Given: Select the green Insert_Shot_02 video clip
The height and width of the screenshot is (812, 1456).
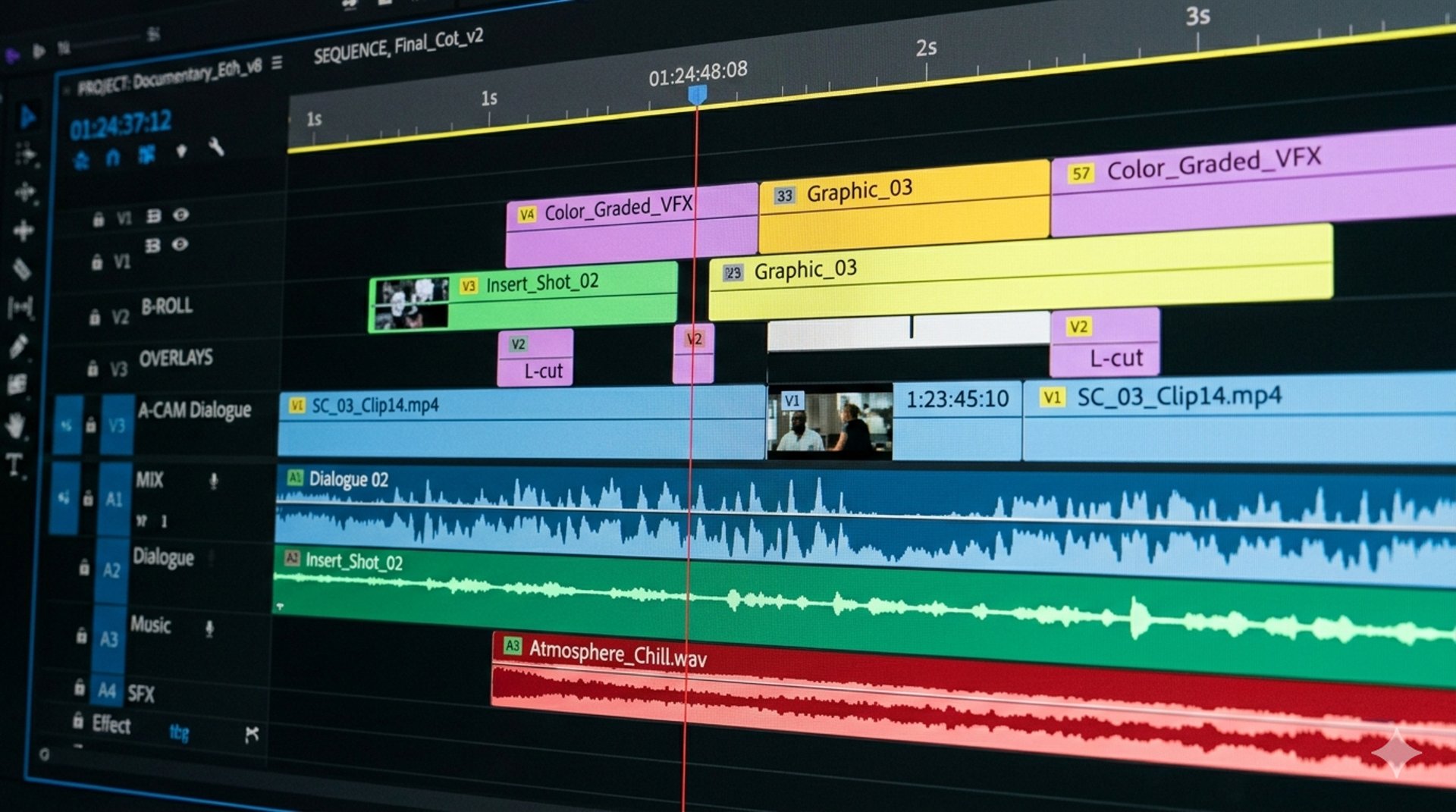Looking at the screenshot, I should tap(523, 296).
